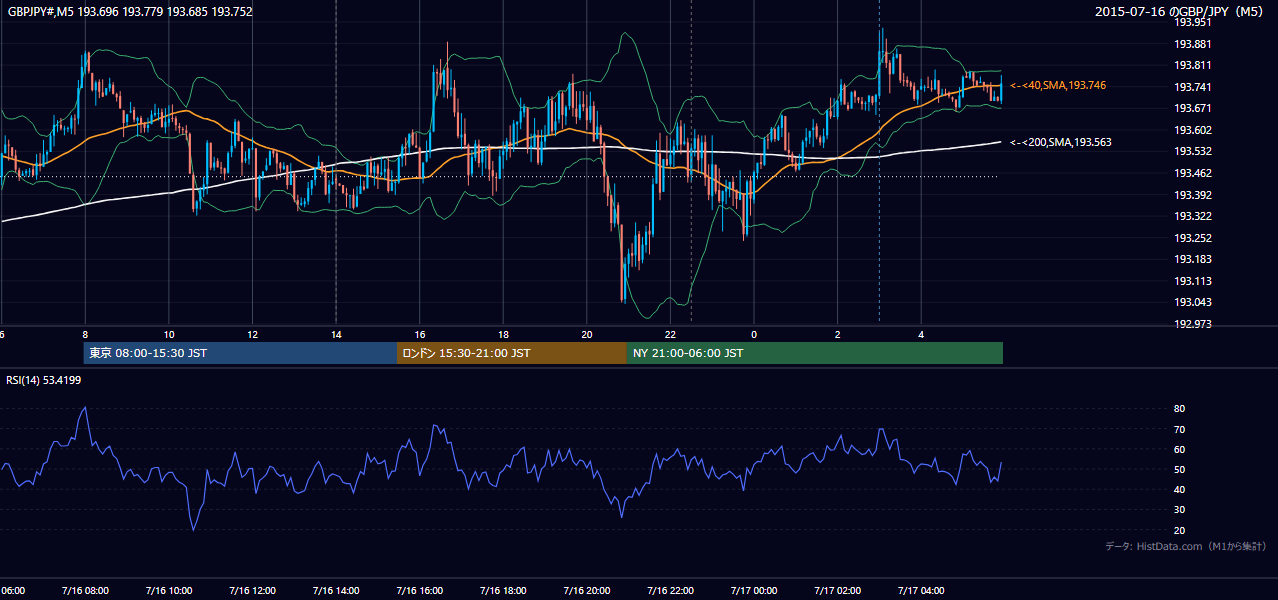
Task: Click RSI level 50 on the axis
Action: pyautogui.click(x=1180, y=469)
